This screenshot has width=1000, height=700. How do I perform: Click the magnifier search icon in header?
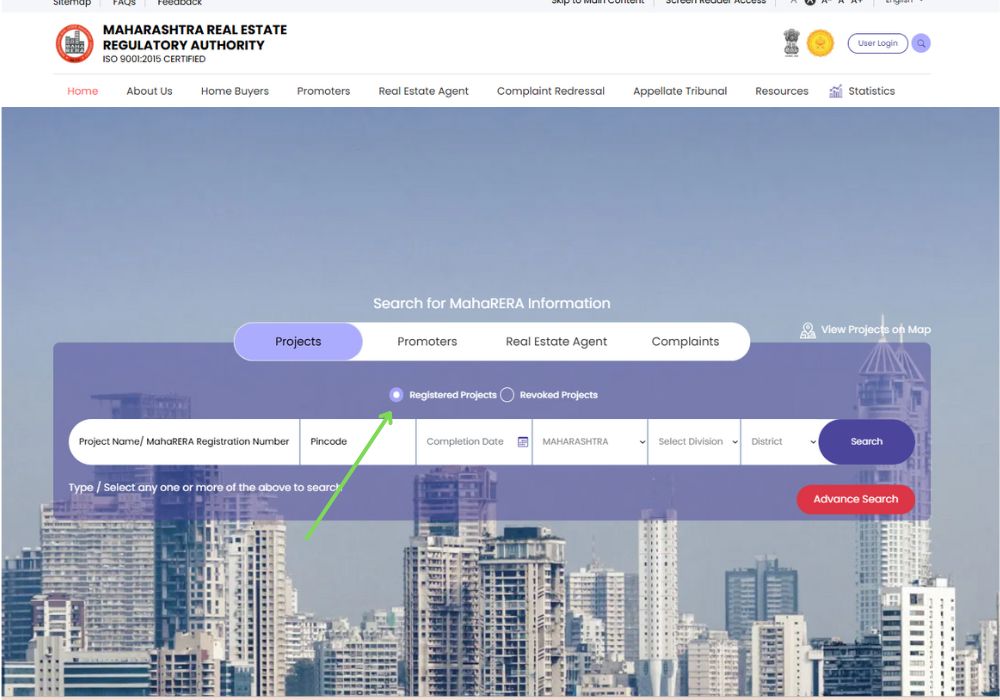tap(920, 43)
